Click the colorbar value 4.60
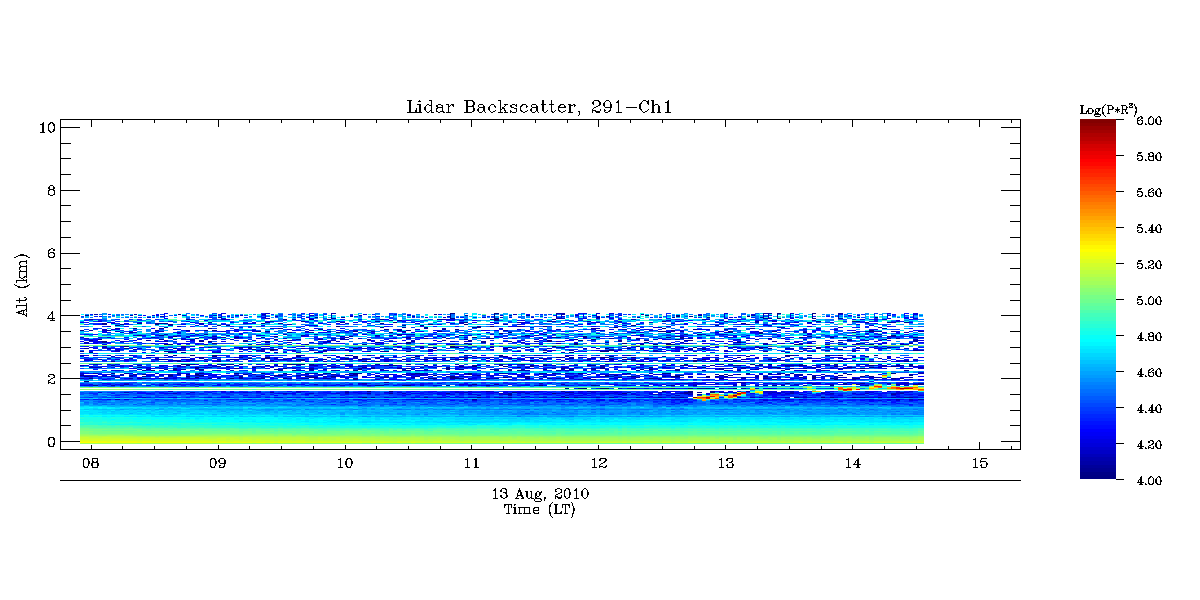This screenshot has width=1200, height=600. [x=1149, y=373]
